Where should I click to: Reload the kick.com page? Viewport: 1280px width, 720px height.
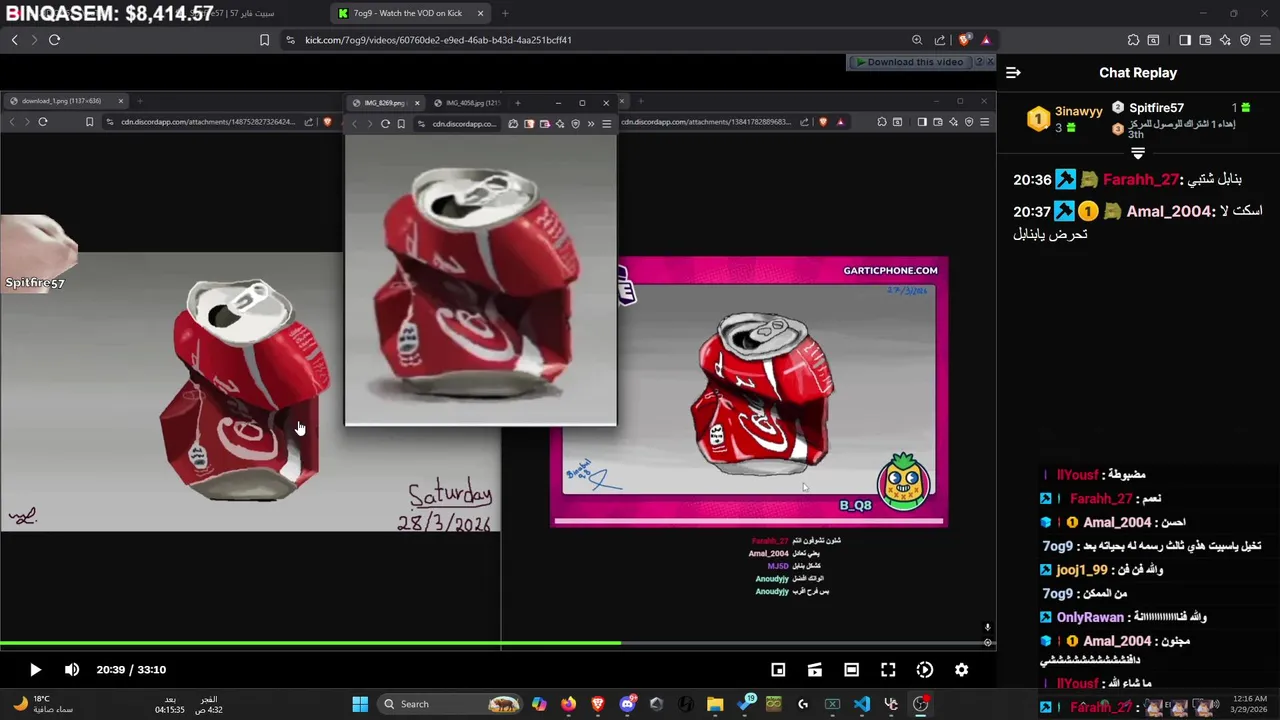(54, 40)
